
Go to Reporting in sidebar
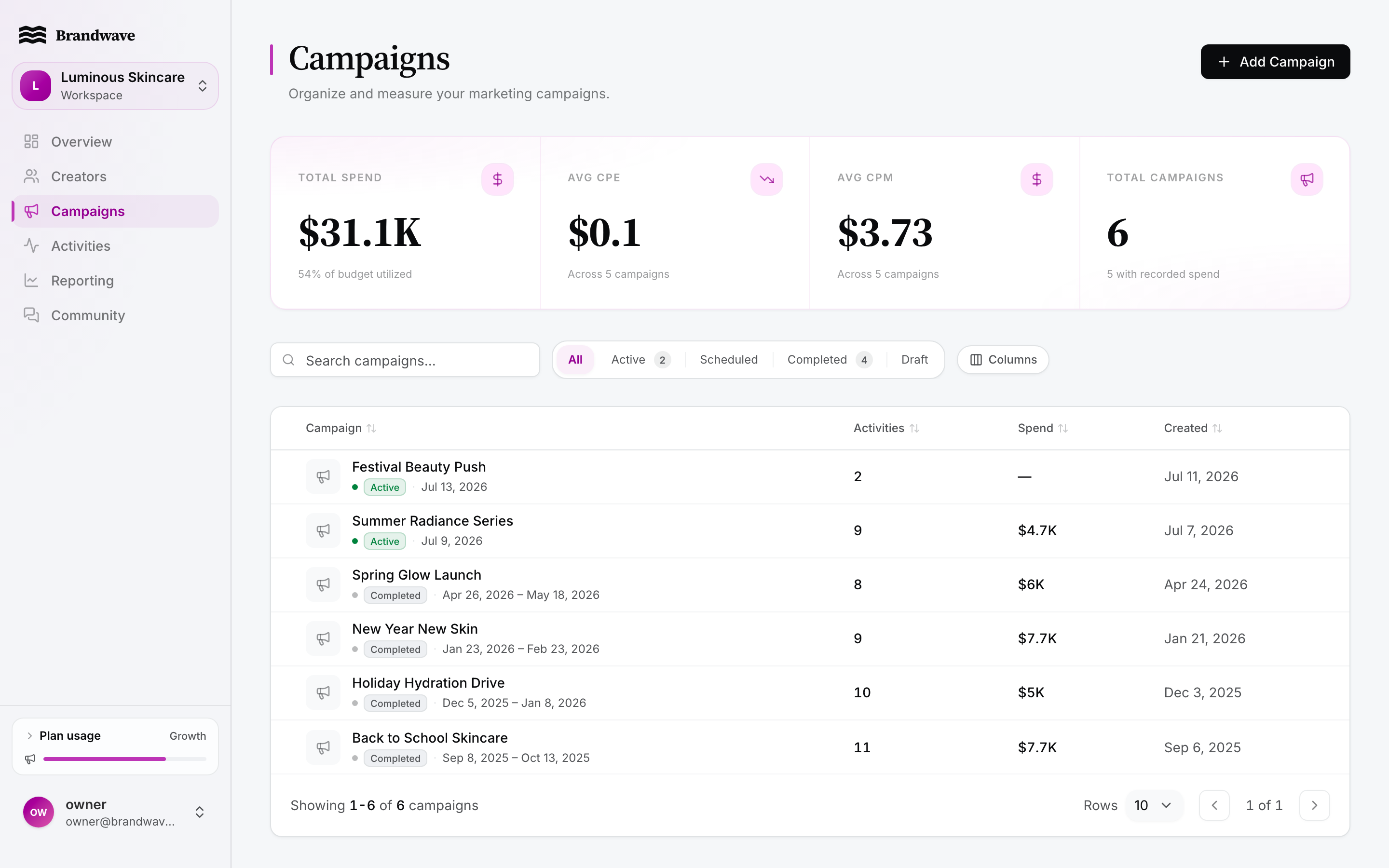115,281
